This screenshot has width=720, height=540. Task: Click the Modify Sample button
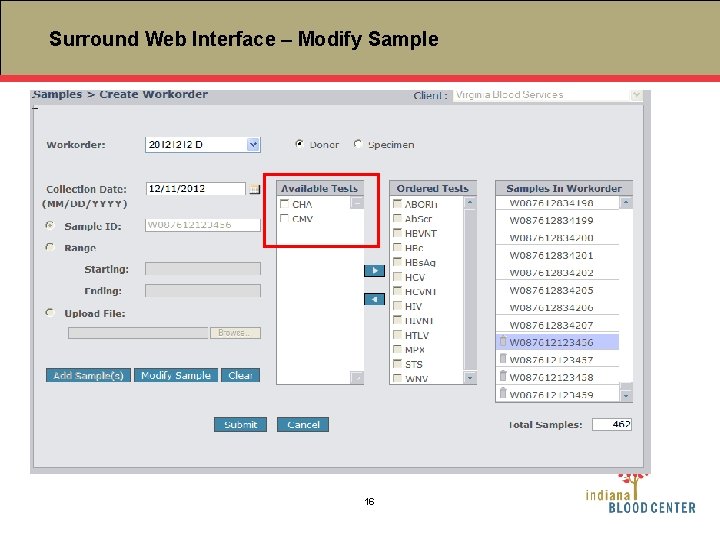click(176, 375)
